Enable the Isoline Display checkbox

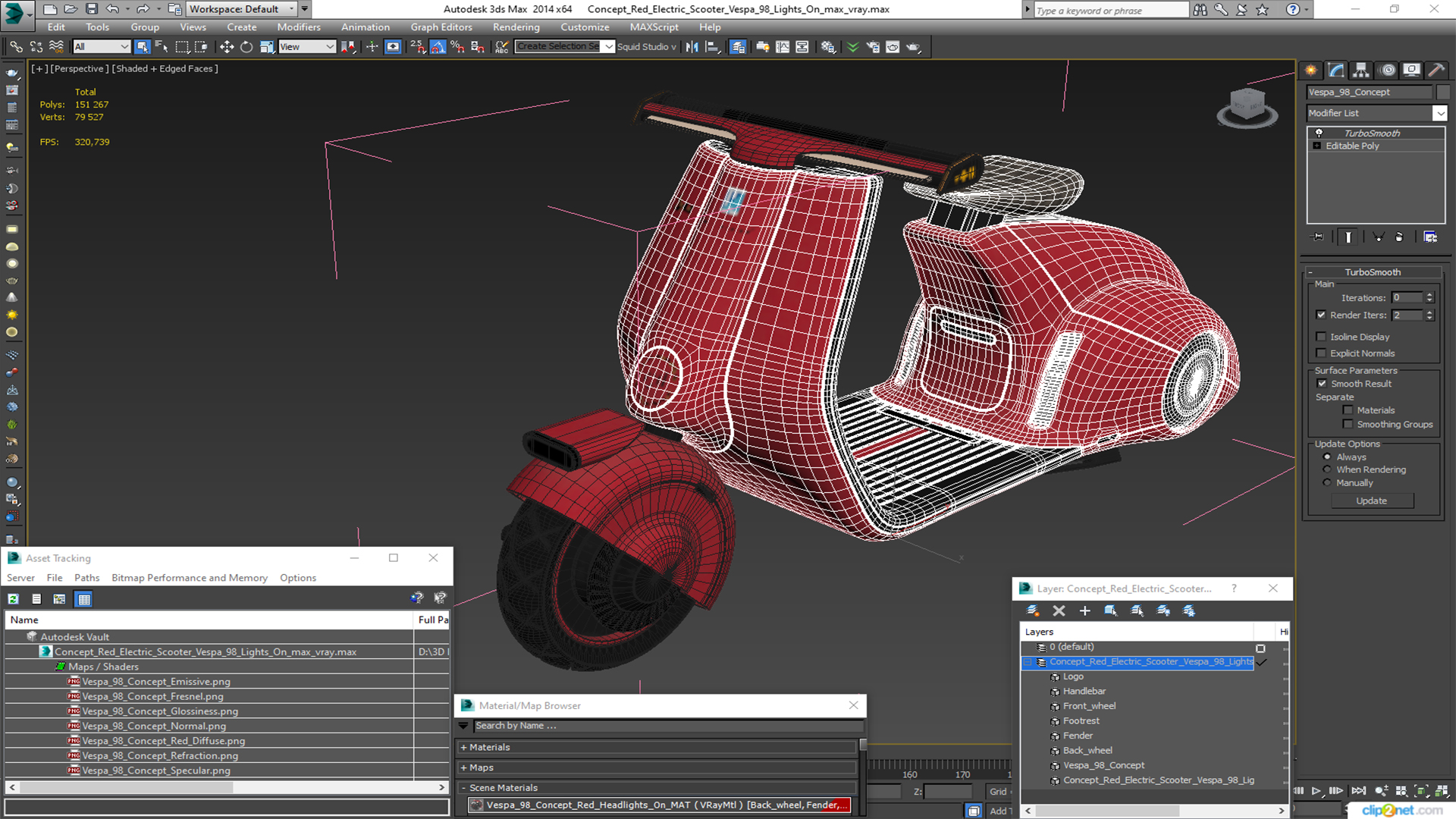[x=1321, y=337]
